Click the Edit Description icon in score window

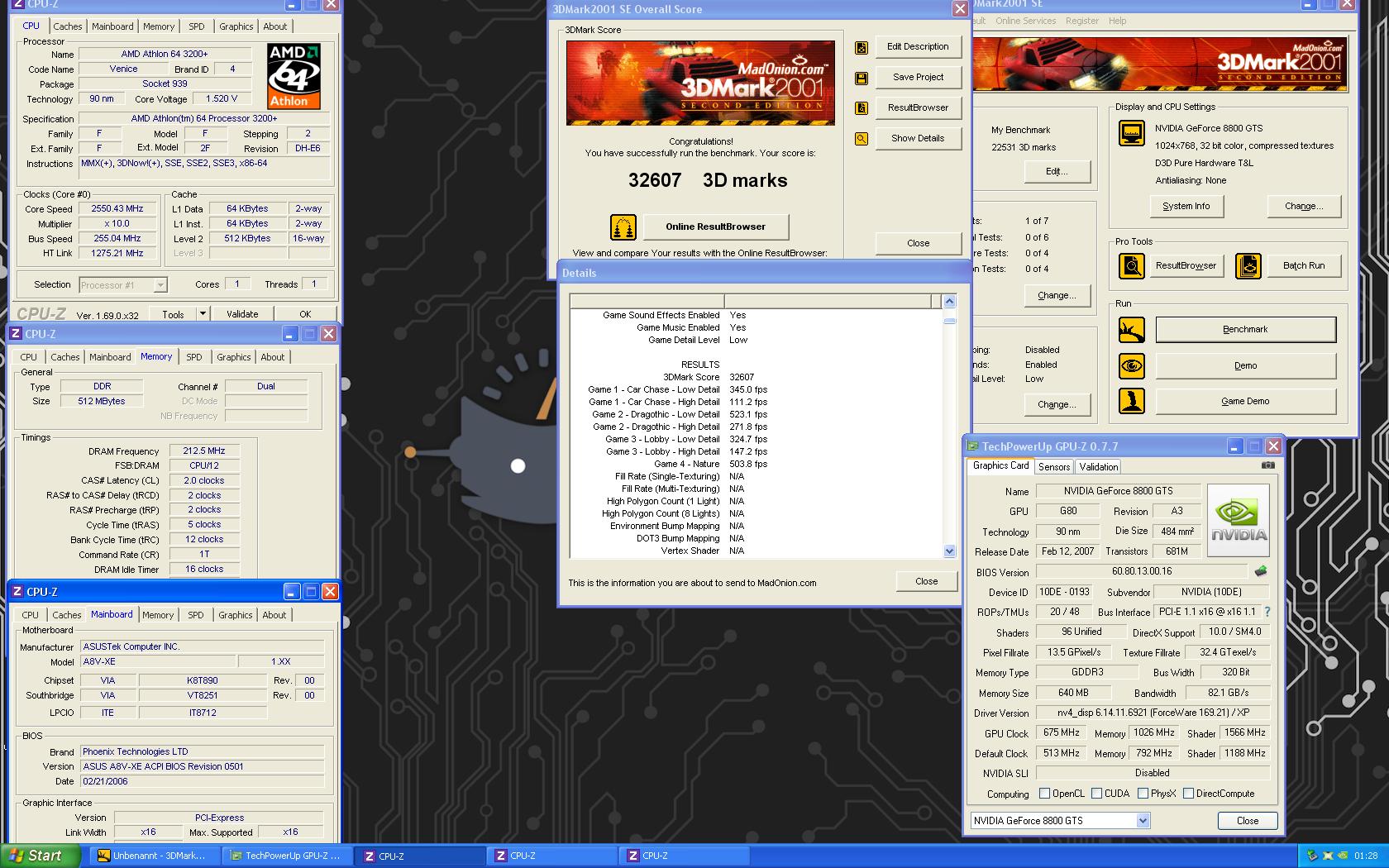coord(862,48)
